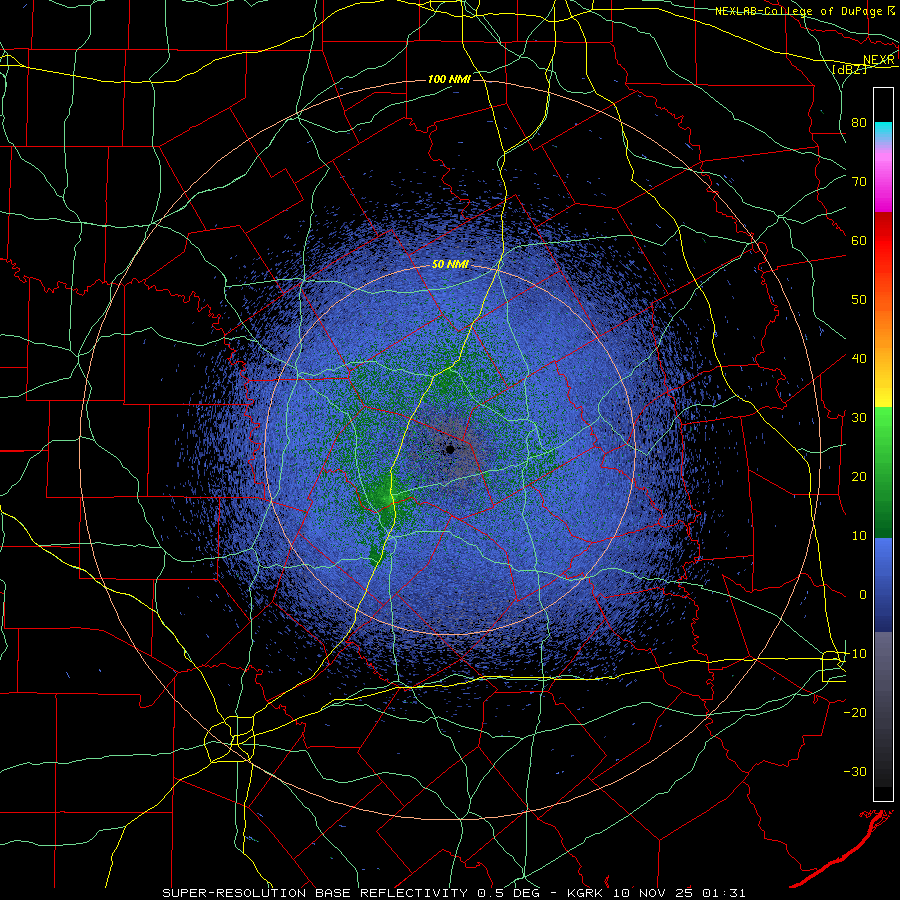Image resolution: width=900 pixels, height=900 pixels.
Task: Select the -20 tick label on dBZ scale
Action: tap(855, 712)
